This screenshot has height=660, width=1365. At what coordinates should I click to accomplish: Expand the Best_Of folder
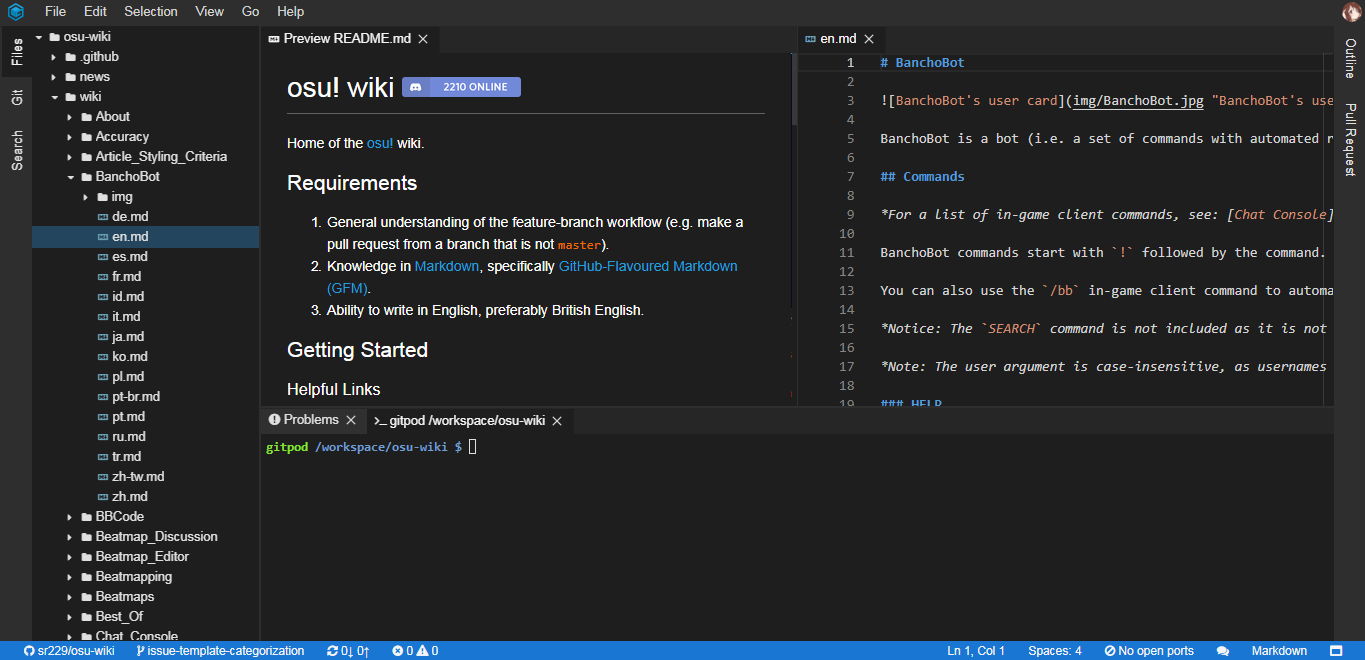tap(70, 617)
